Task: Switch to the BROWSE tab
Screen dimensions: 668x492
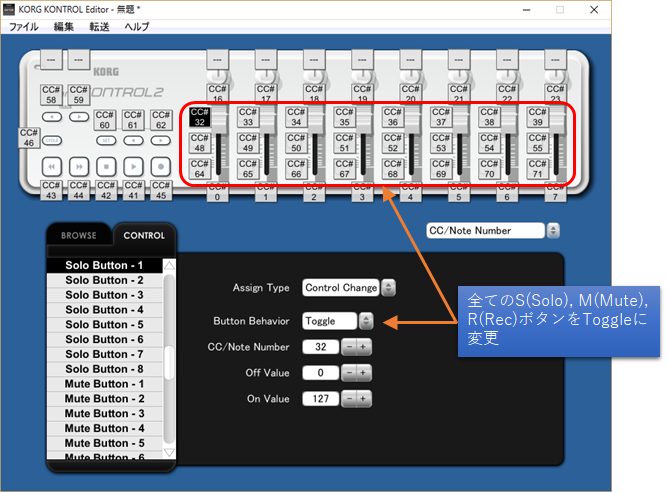Action: tap(78, 236)
